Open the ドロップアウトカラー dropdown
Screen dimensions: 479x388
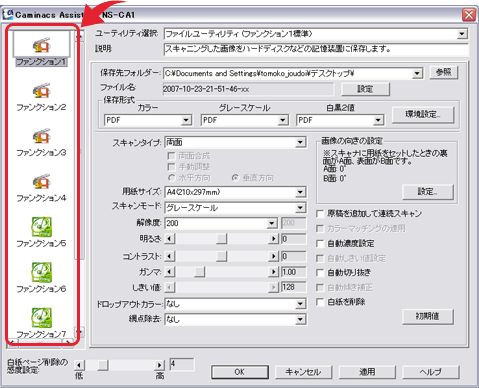tap(300, 304)
